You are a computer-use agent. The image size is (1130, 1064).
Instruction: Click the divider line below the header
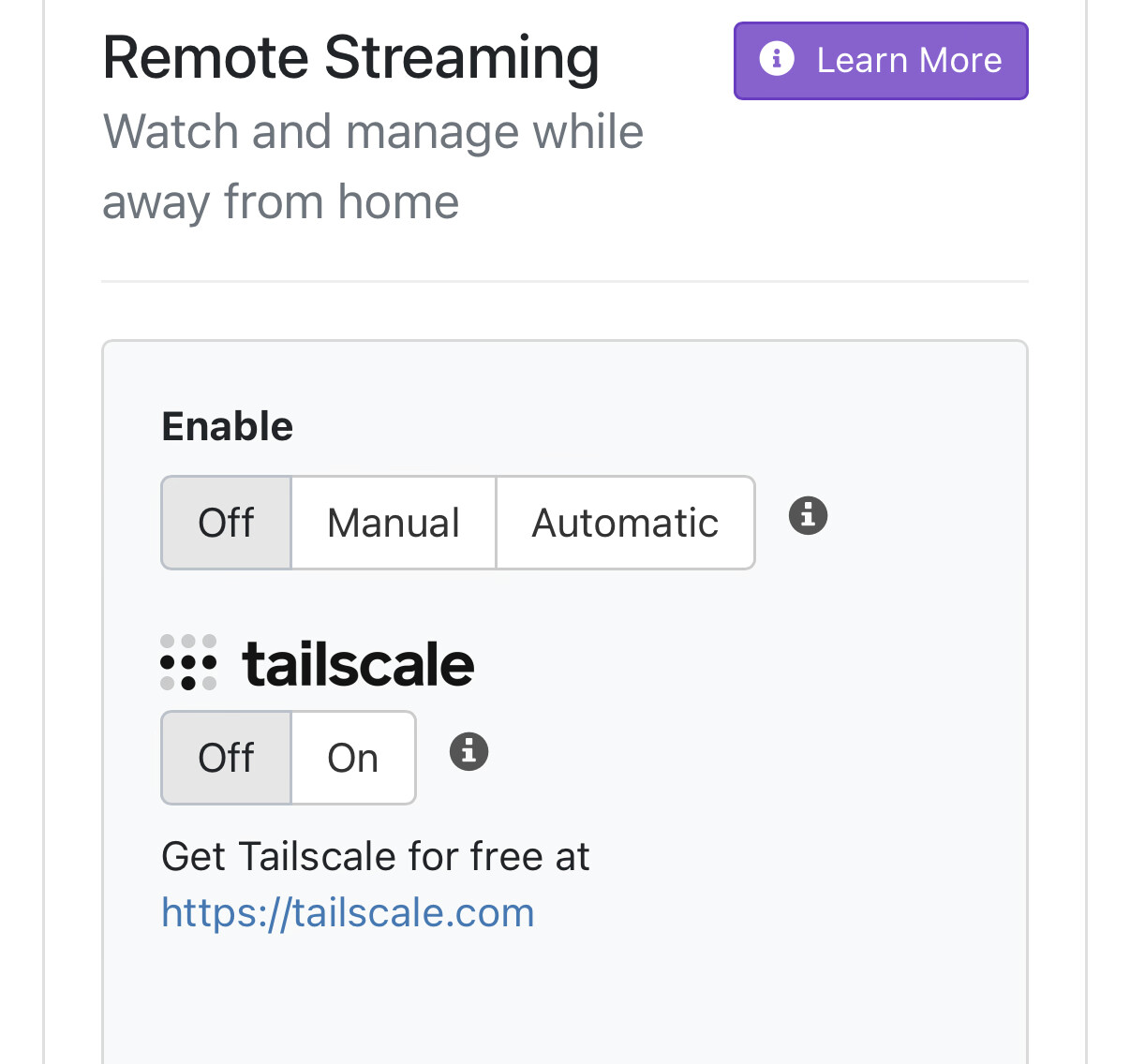click(x=564, y=281)
